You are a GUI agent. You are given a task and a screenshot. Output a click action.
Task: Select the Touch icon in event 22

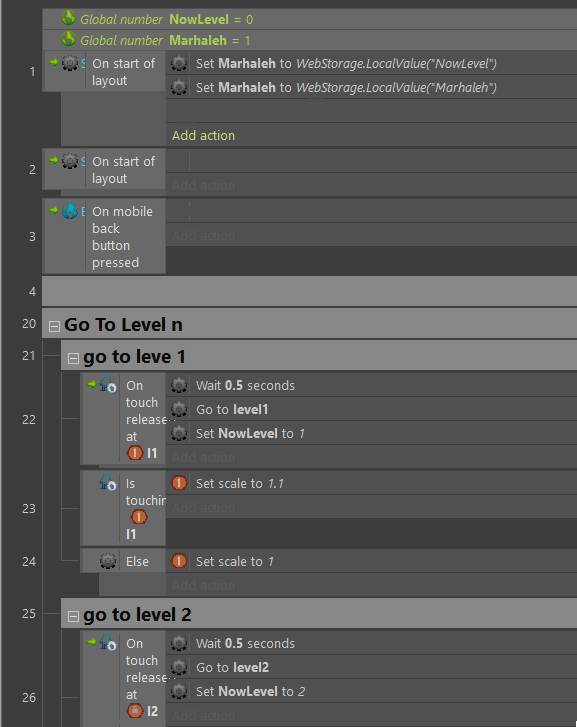click(x=108, y=385)
